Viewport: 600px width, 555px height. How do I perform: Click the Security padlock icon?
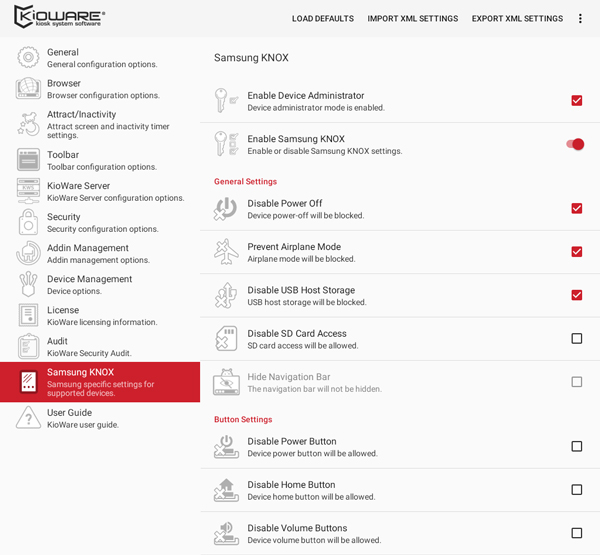click(28, 222)
